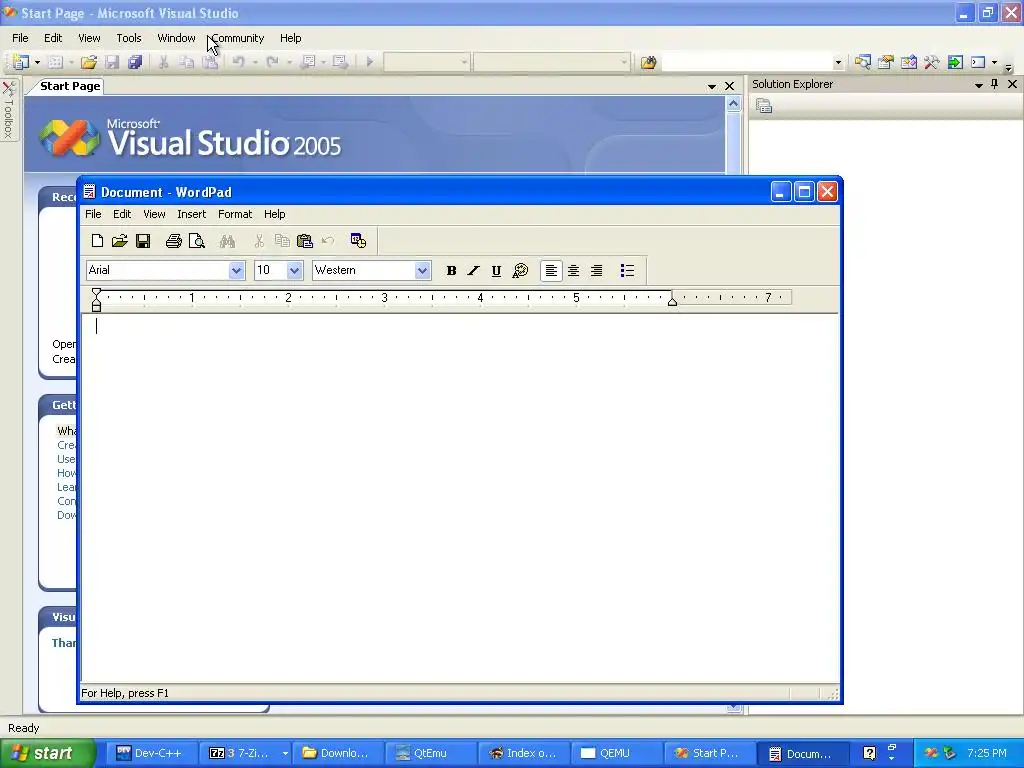Click the Cut scissors icon in WordPad
Viewport: 1024px width, 768px height.
click(x=259, y=241)
